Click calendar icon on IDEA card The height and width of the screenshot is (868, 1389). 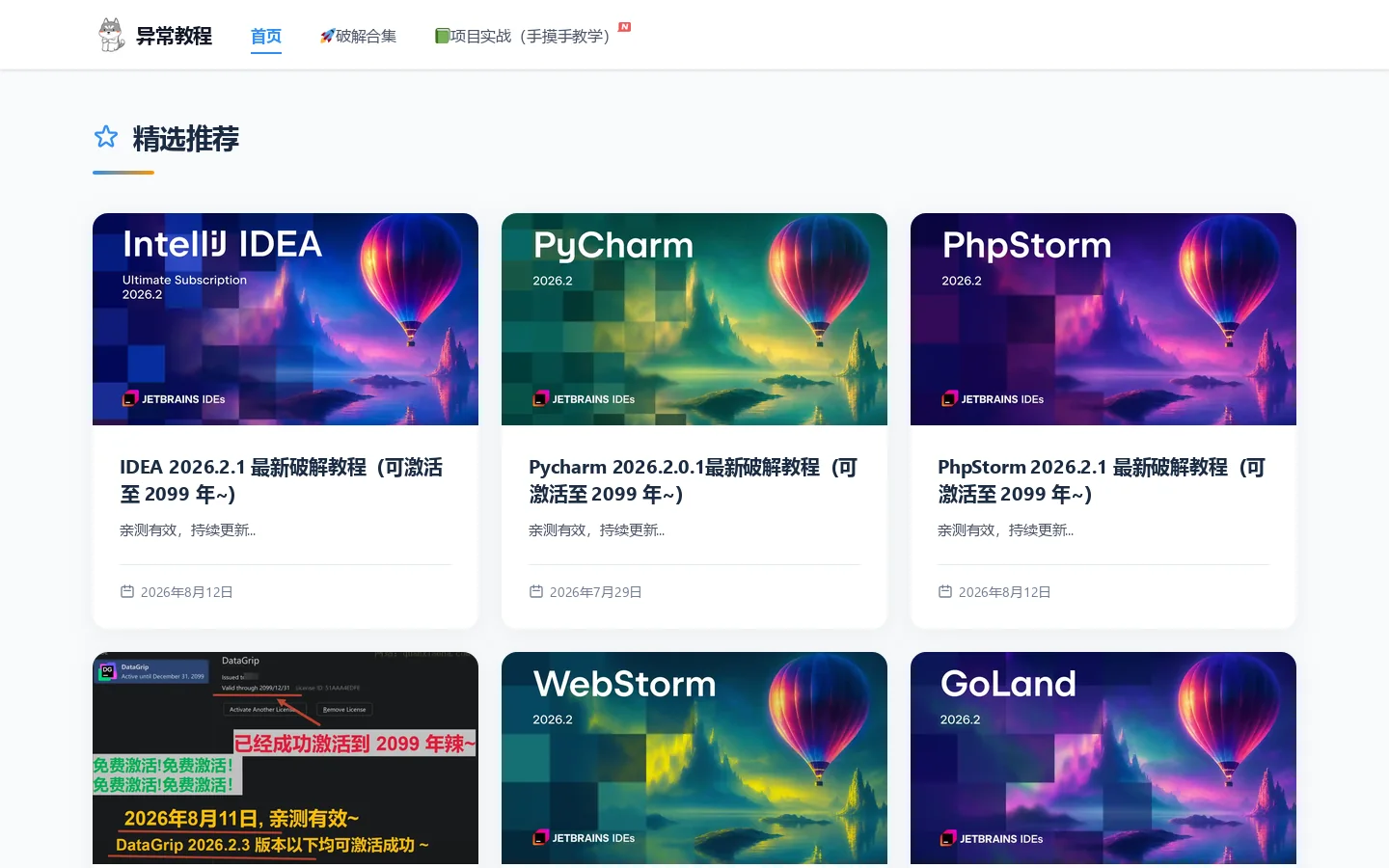[x=127, y=591]
